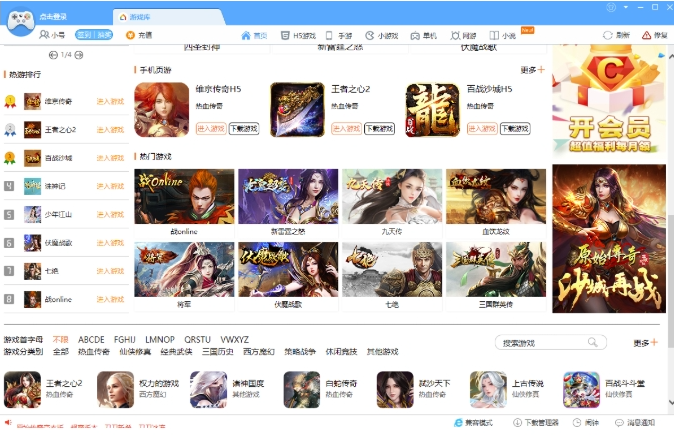The image size is (674, 435).
Task: Open the 手游 mobile games icon
Action: point(329,35)
